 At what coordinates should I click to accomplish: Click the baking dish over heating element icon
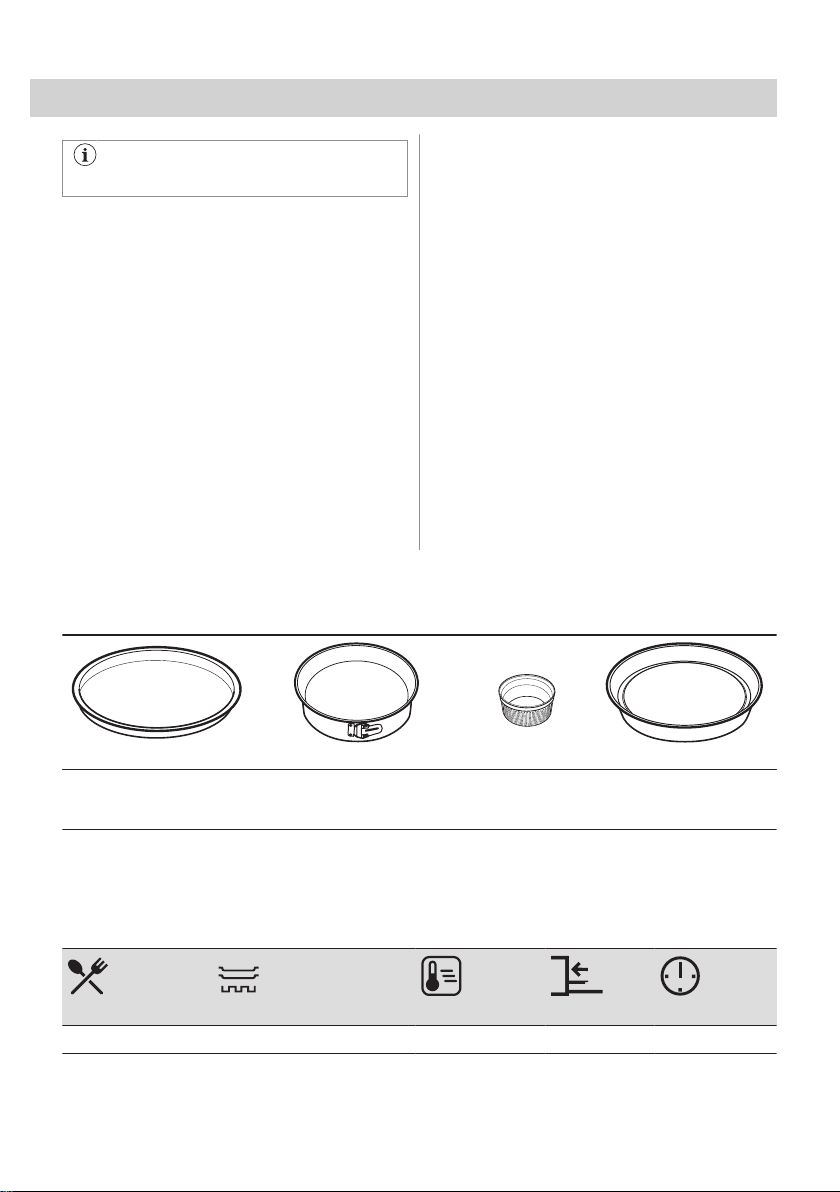pos(239,981)
